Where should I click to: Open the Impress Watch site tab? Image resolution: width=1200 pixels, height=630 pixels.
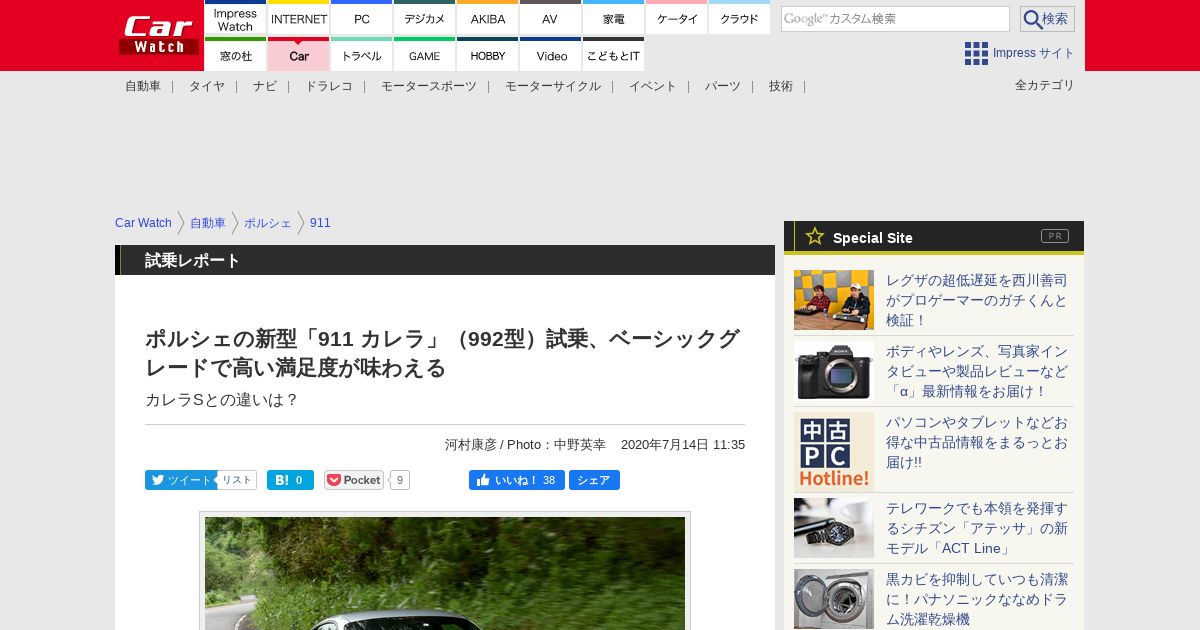pyautogui.click(x=236, y=18)
